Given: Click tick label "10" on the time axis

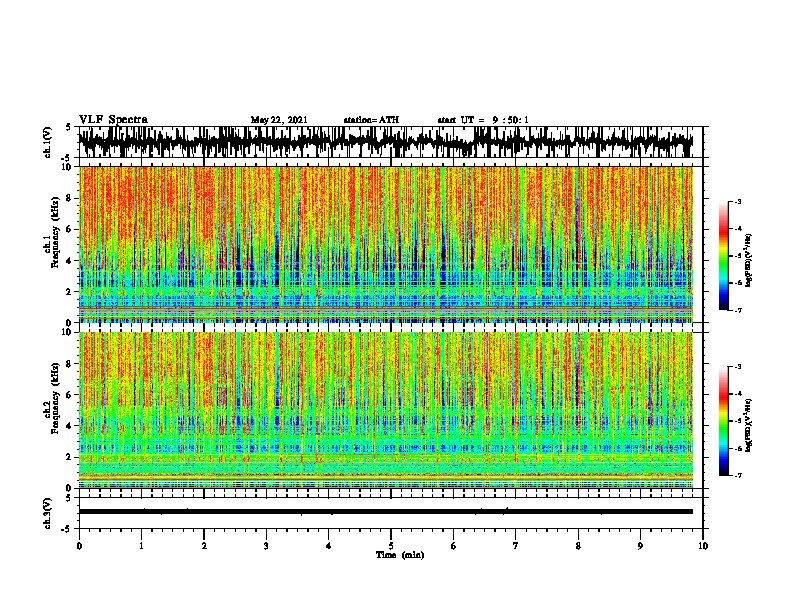Looking at the screenshot, I should pos(703,546).
